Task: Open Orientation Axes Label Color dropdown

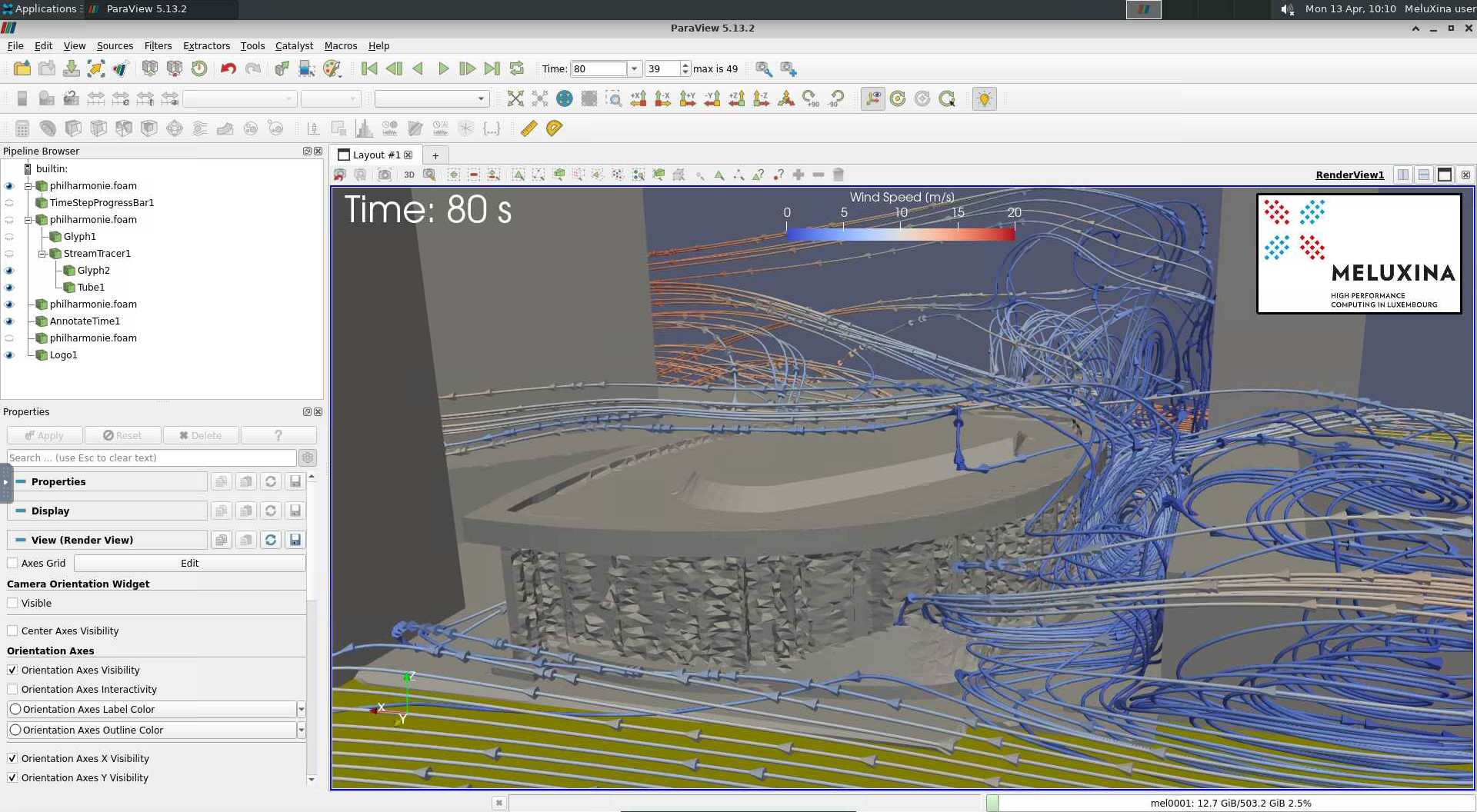Action: 301,710
